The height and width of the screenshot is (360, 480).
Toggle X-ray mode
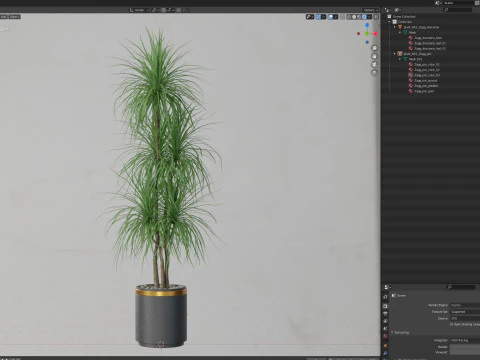coord(342,17)
